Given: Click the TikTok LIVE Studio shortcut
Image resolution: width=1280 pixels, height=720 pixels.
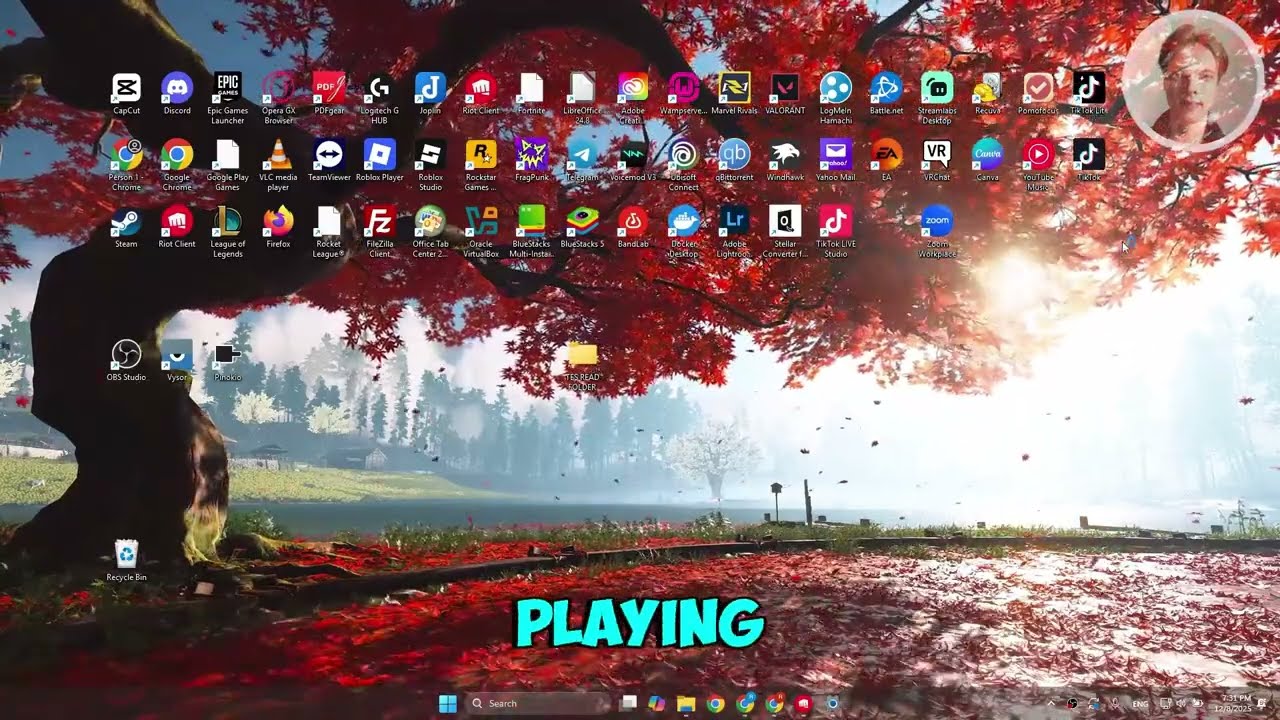Looking at the screenshot, I should 836,221.
